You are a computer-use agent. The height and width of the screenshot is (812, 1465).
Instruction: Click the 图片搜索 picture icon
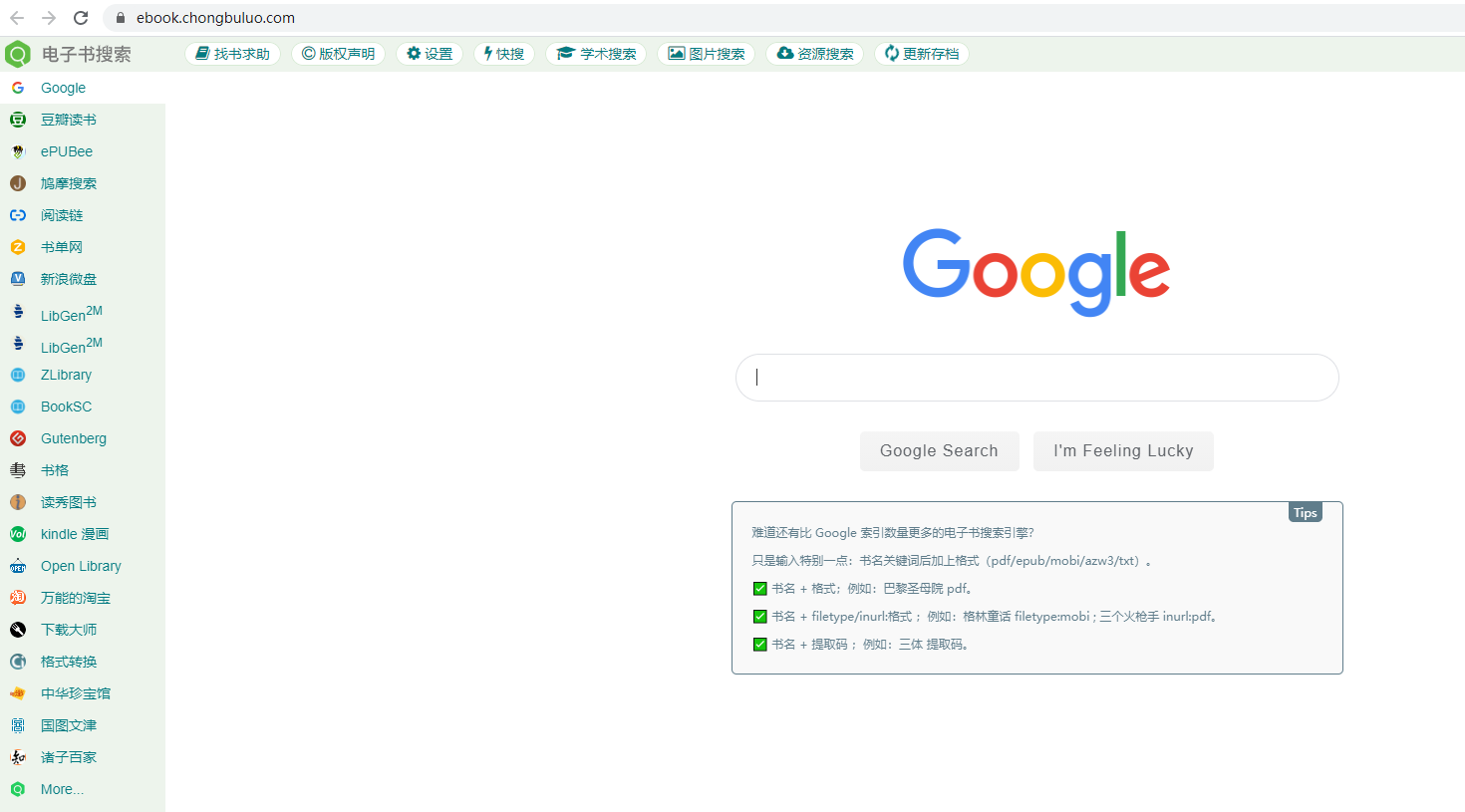tap(707, 53)
